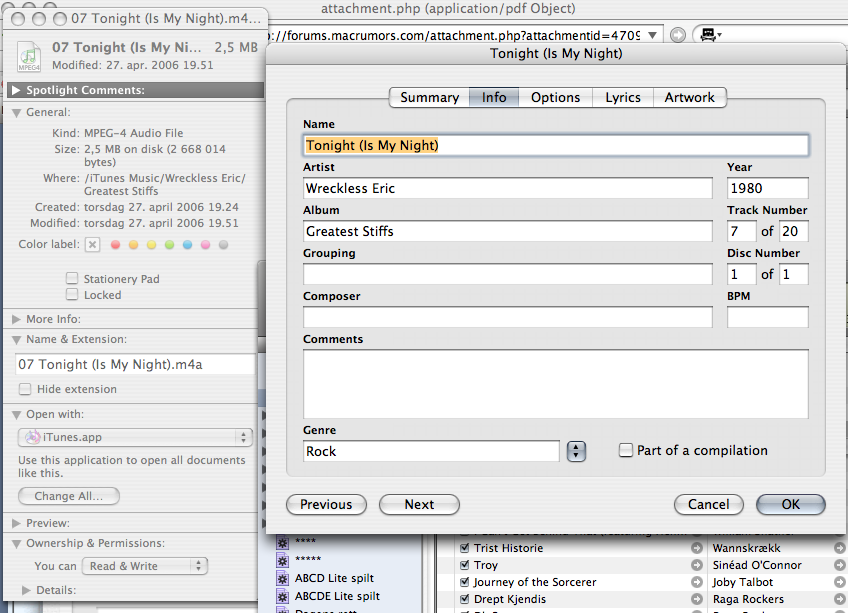848x613 pixels.
Task: Collapse the Open with section
Action: pyautogui.click(x=16, y=415)
